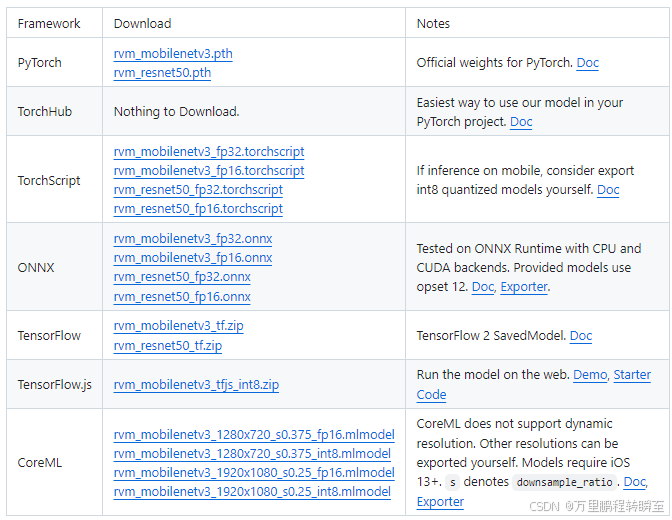Open the Exporter link in ONNX row
The width and height of the screenshot is (672, 520).
coord(524,287)
